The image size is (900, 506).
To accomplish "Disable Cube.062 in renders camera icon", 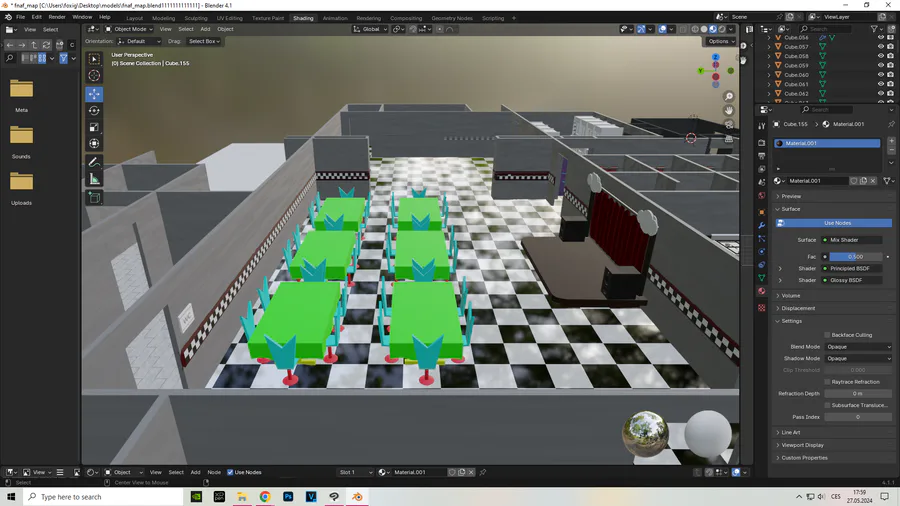I will [x=890, y=94].
